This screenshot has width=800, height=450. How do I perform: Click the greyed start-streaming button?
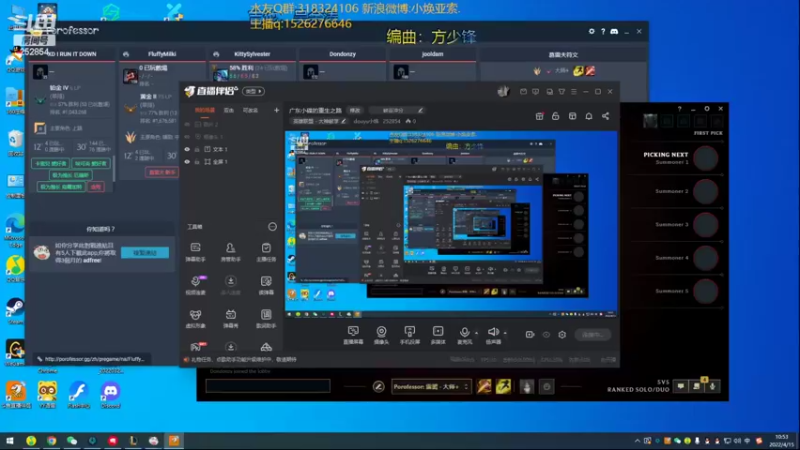[592, 335]
